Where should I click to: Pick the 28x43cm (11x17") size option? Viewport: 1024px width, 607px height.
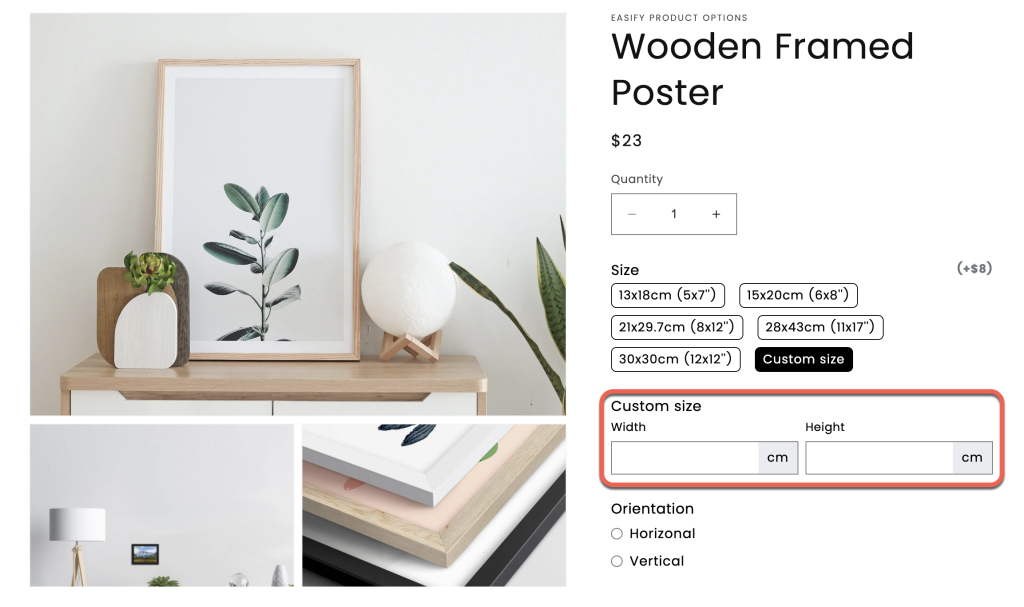(820, 327)
